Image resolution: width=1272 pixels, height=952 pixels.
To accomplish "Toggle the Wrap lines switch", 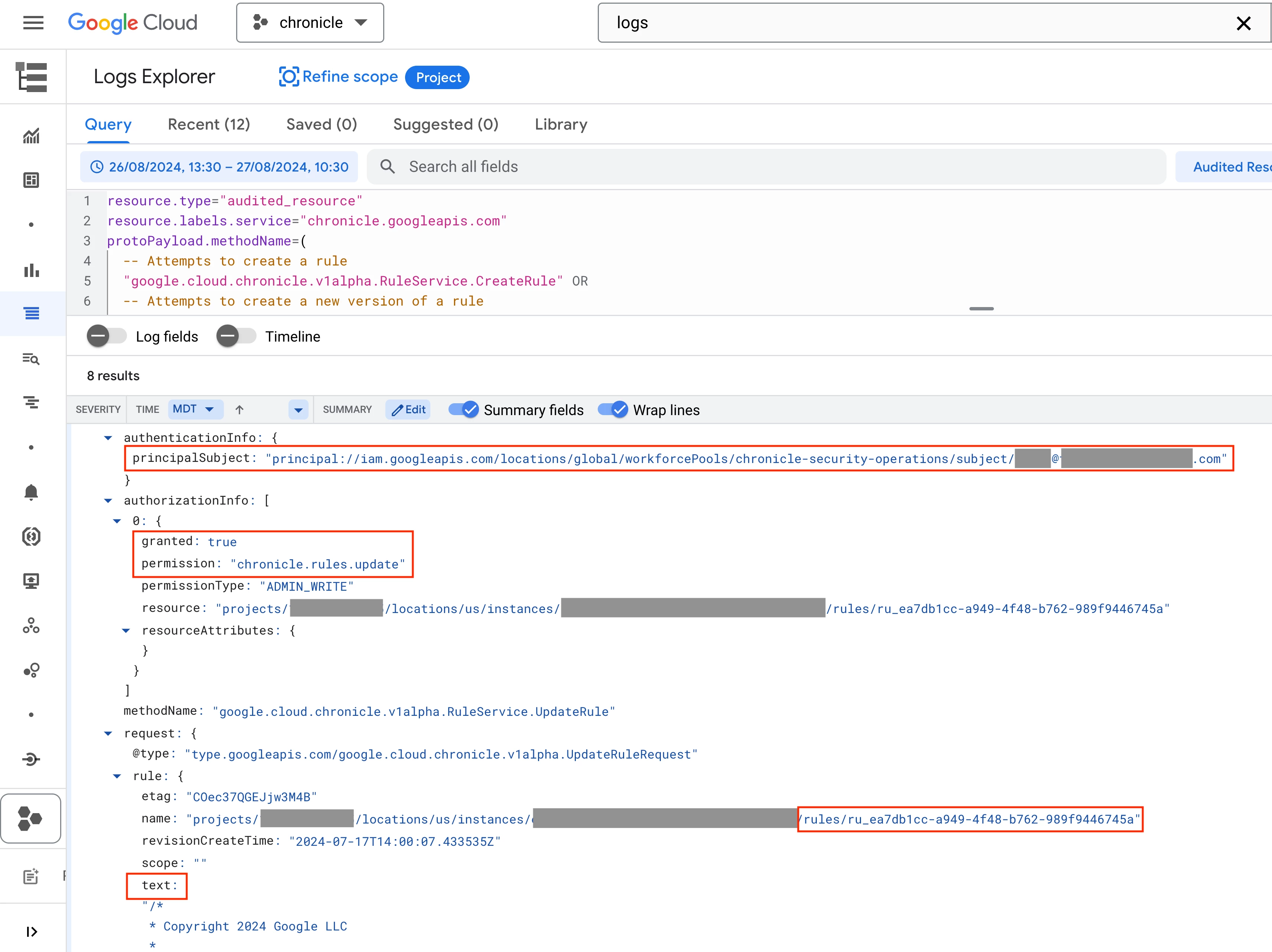I will [x=612, y=410].
